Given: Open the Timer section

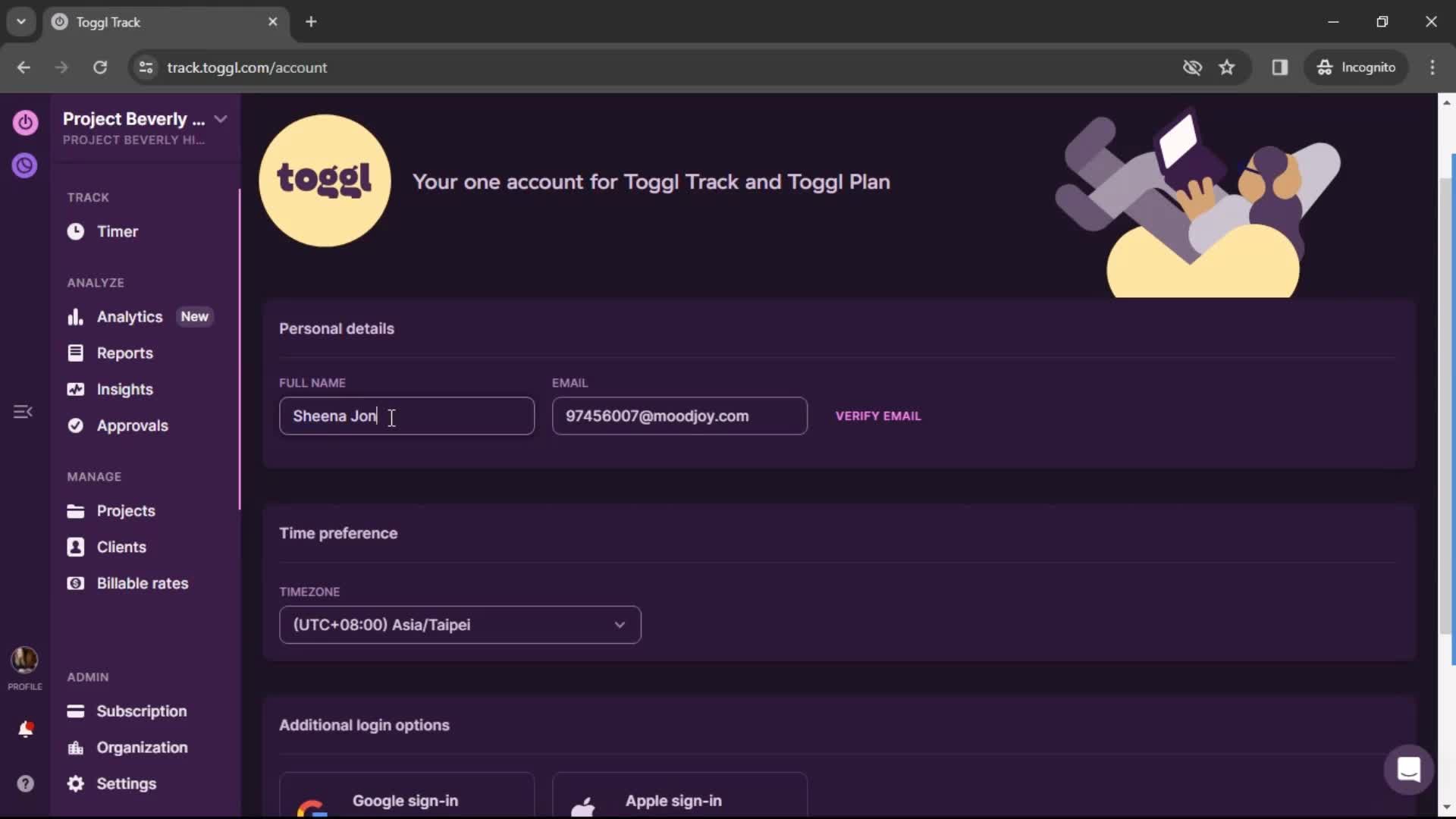Looking at the screenshot, I should [x=118, y=231].
